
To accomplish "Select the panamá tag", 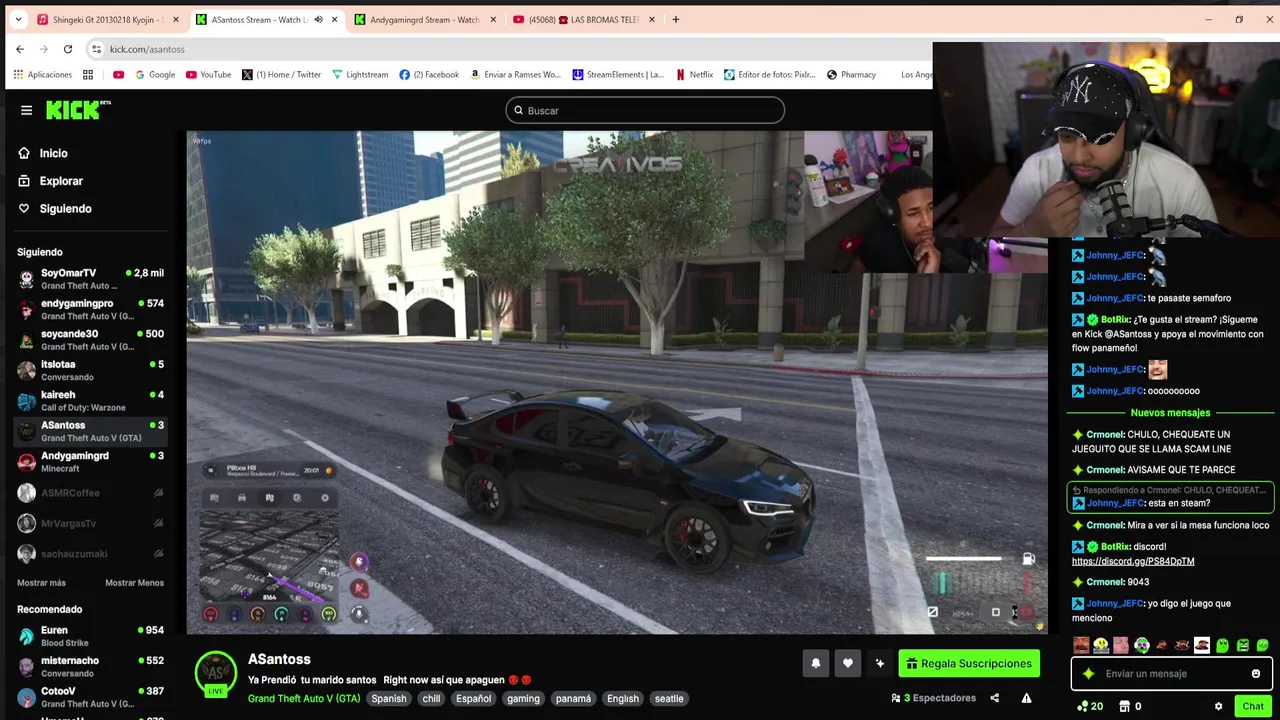I will (x=573, y=699).
